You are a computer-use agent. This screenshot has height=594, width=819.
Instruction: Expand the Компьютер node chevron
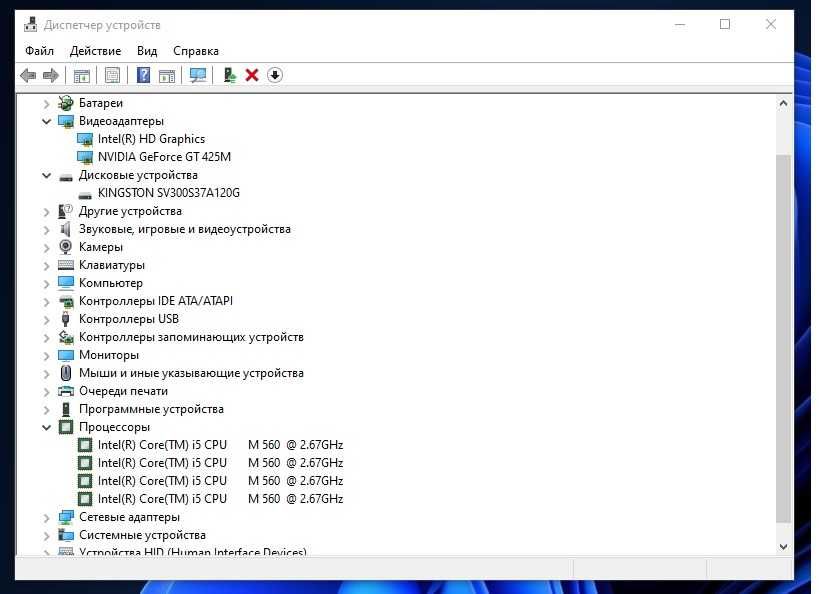(x=46, y=284)
